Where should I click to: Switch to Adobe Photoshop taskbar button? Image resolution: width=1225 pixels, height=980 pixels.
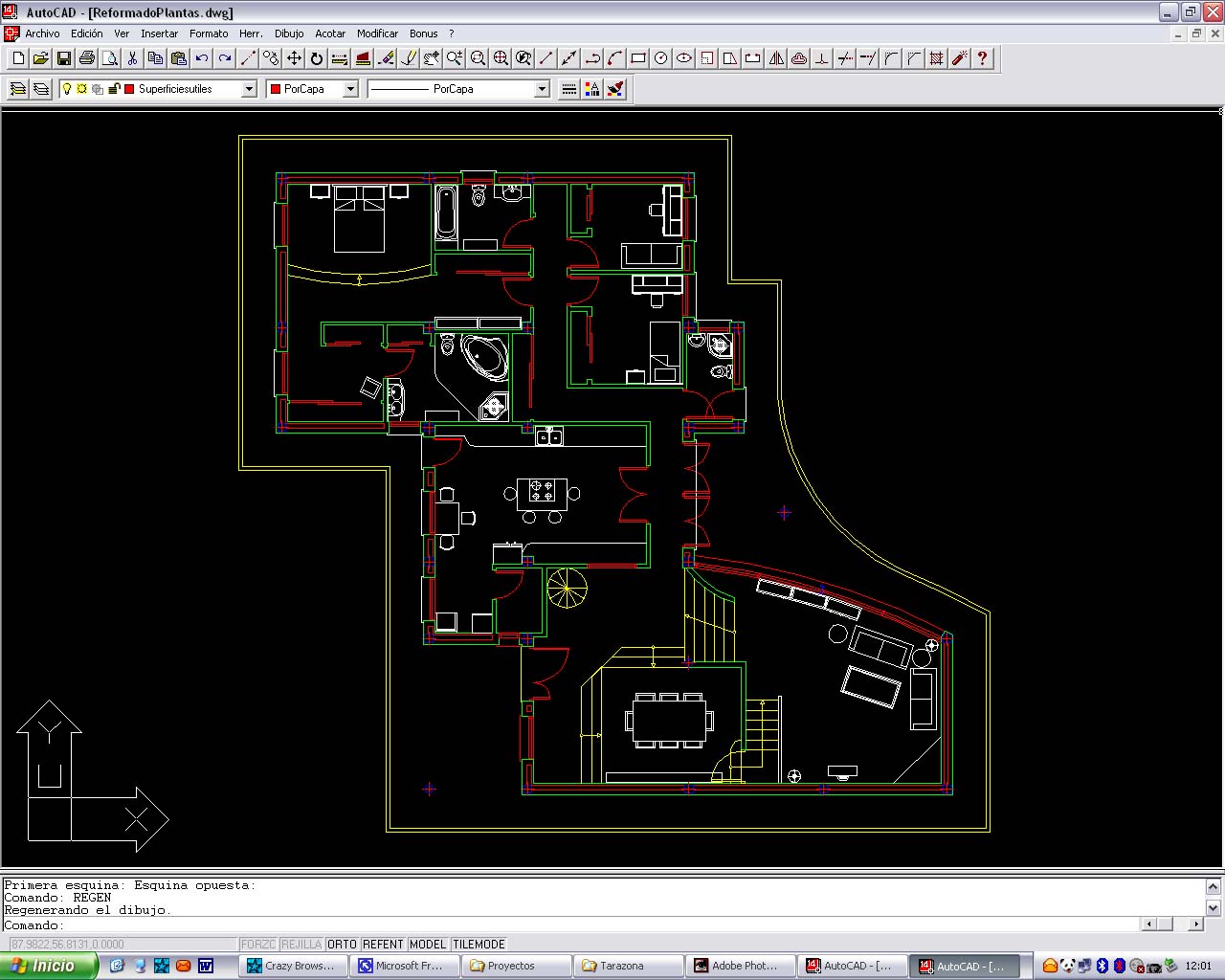[743, 966]
